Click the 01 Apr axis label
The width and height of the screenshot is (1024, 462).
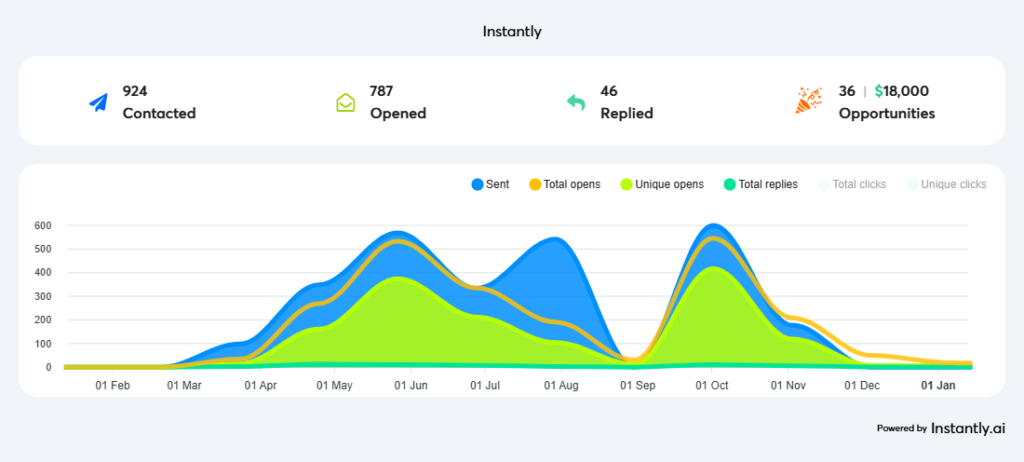point(261,386)
